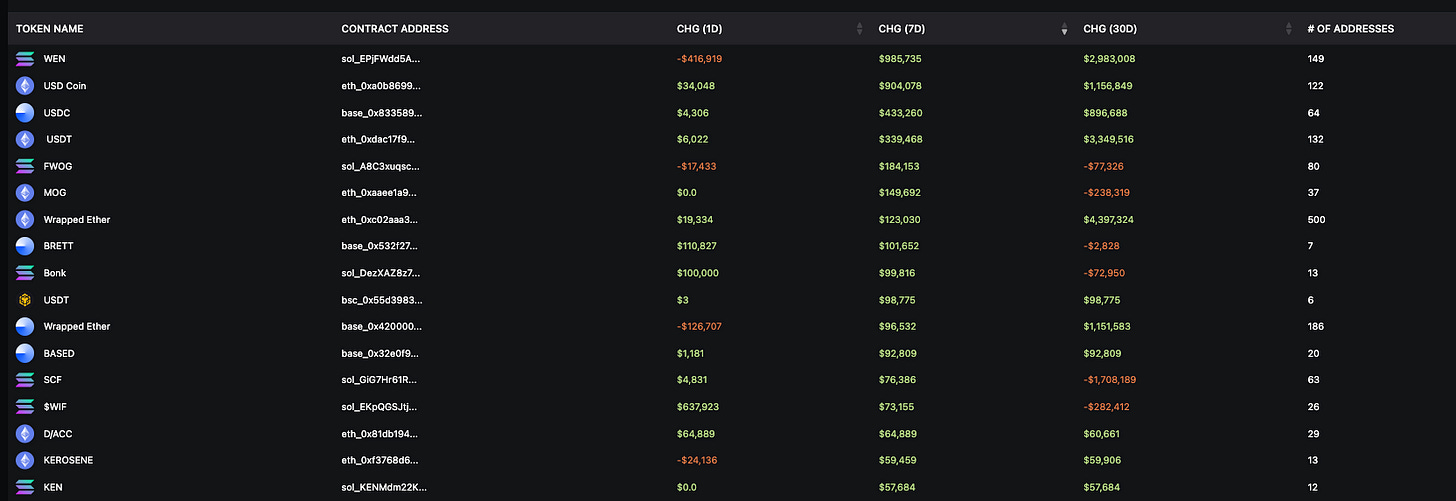Click the CONTRACT ADDRESS column header
The width and height of the screenshot is (1456, 501).
(395, 29)
